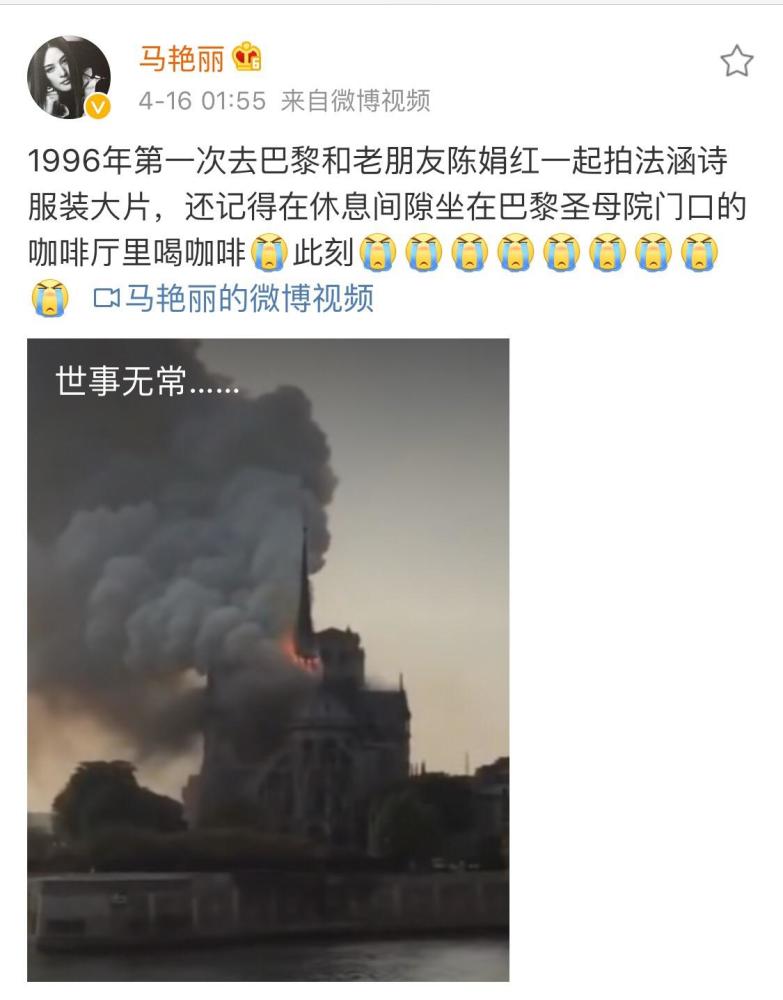Favorite the post with the star icon
783x1000 pixels.
pos(736,61)
